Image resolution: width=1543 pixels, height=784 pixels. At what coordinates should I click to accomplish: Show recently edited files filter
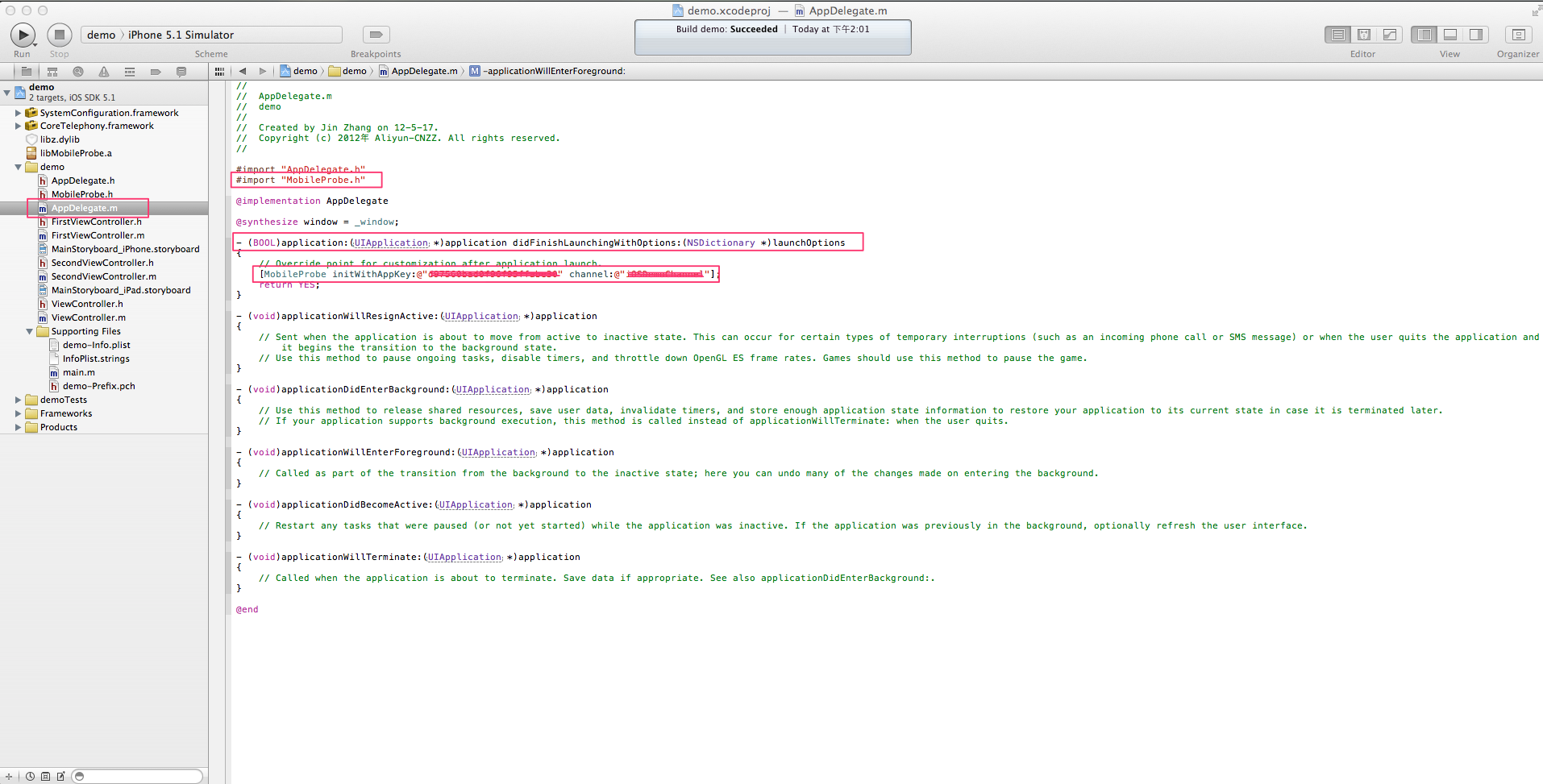pyautogui.click(x=30, y=777)
